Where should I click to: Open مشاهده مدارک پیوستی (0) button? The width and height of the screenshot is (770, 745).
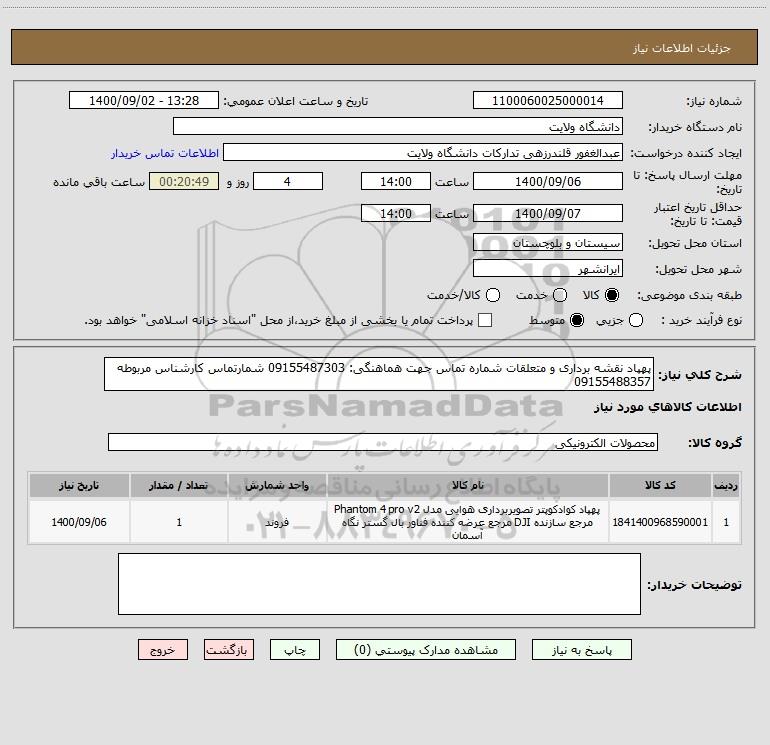point(426,650)
